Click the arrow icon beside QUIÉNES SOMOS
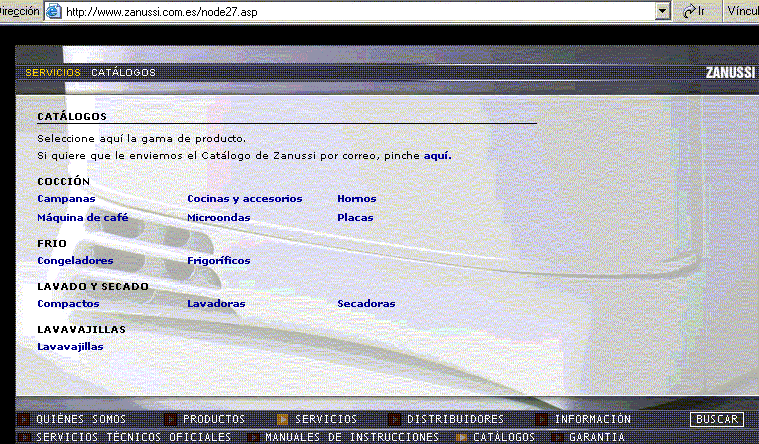The image size is (759, 444). [24, 419]
